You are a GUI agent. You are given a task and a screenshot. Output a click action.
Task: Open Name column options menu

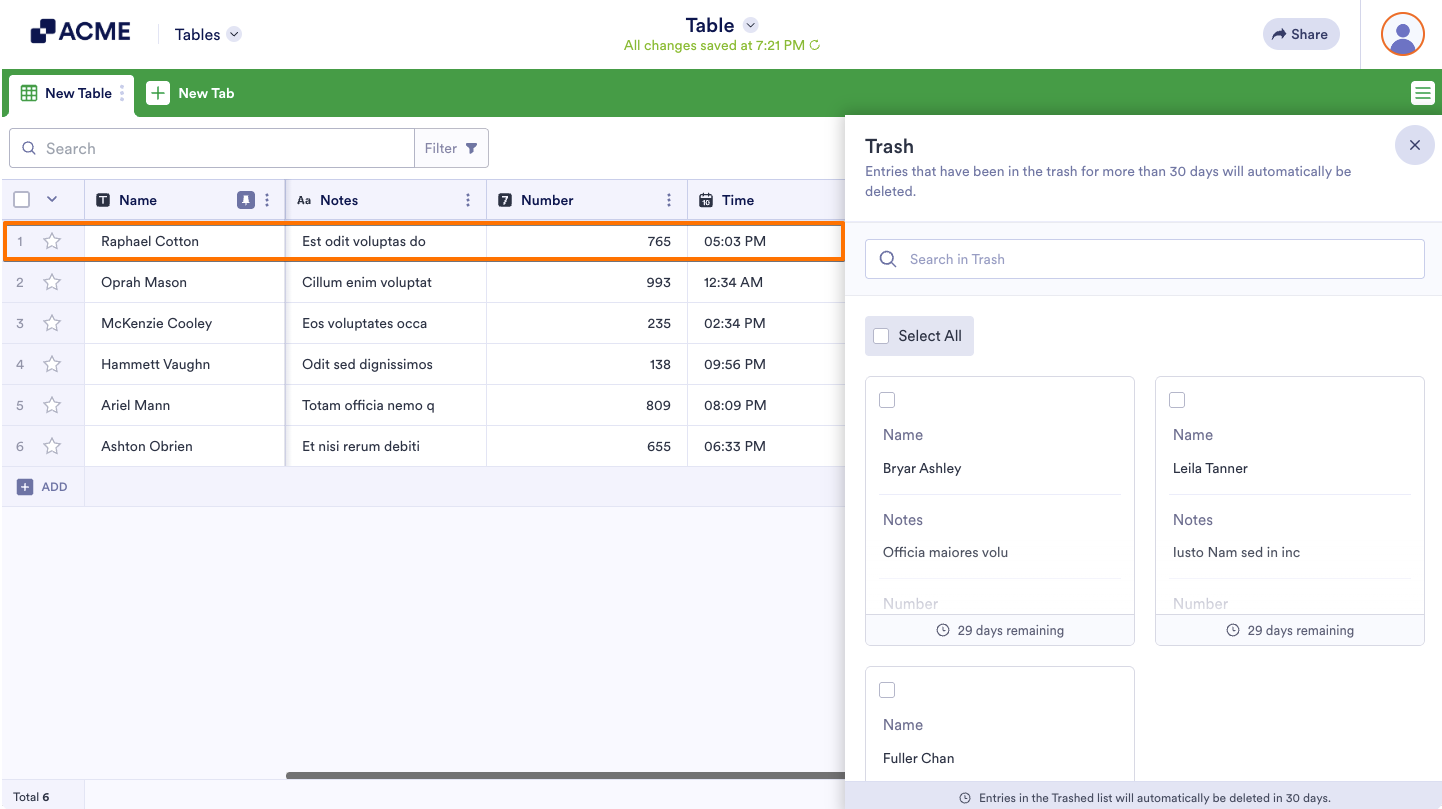267,200
